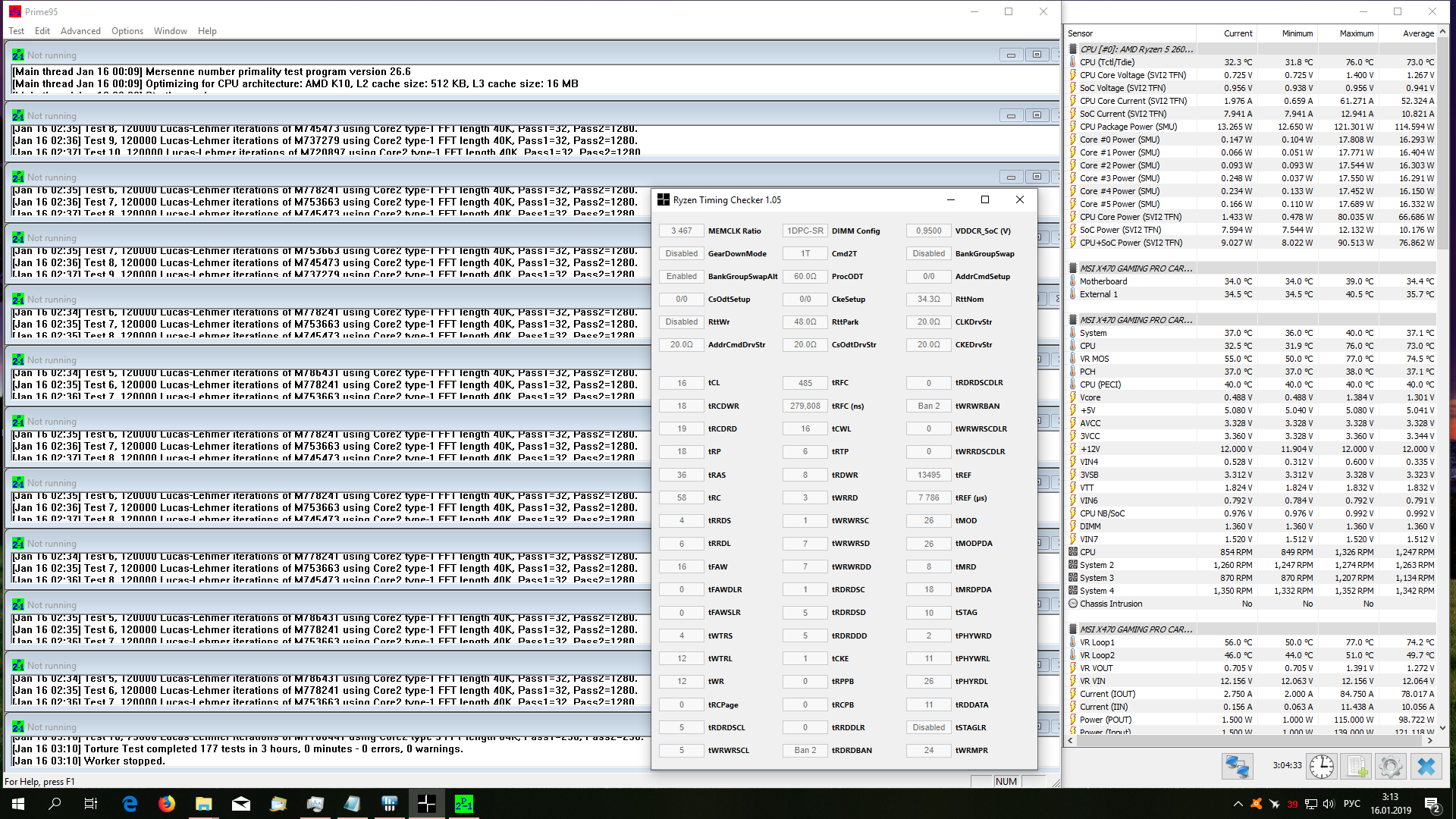Image resolution: width=1456 pixels, height=819 pixels.
Task: Click the Average column header
Action: pyautogui.click(x=1417, y=33)
